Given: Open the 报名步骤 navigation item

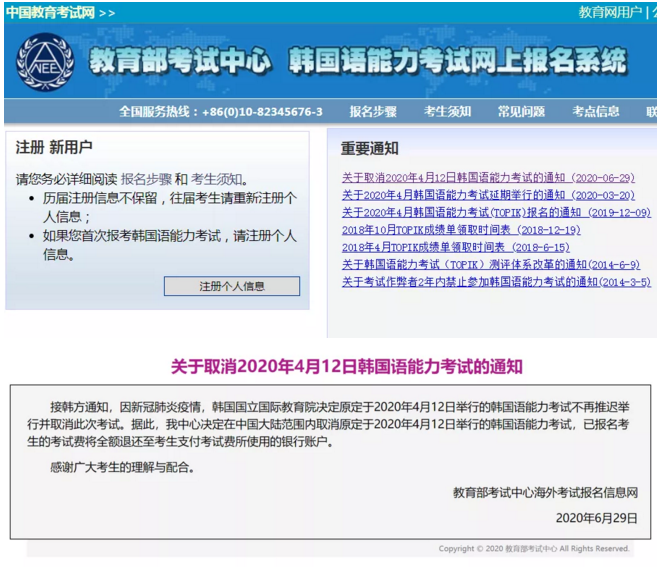Looking at the screenshot, I should [x=373, y=111].
